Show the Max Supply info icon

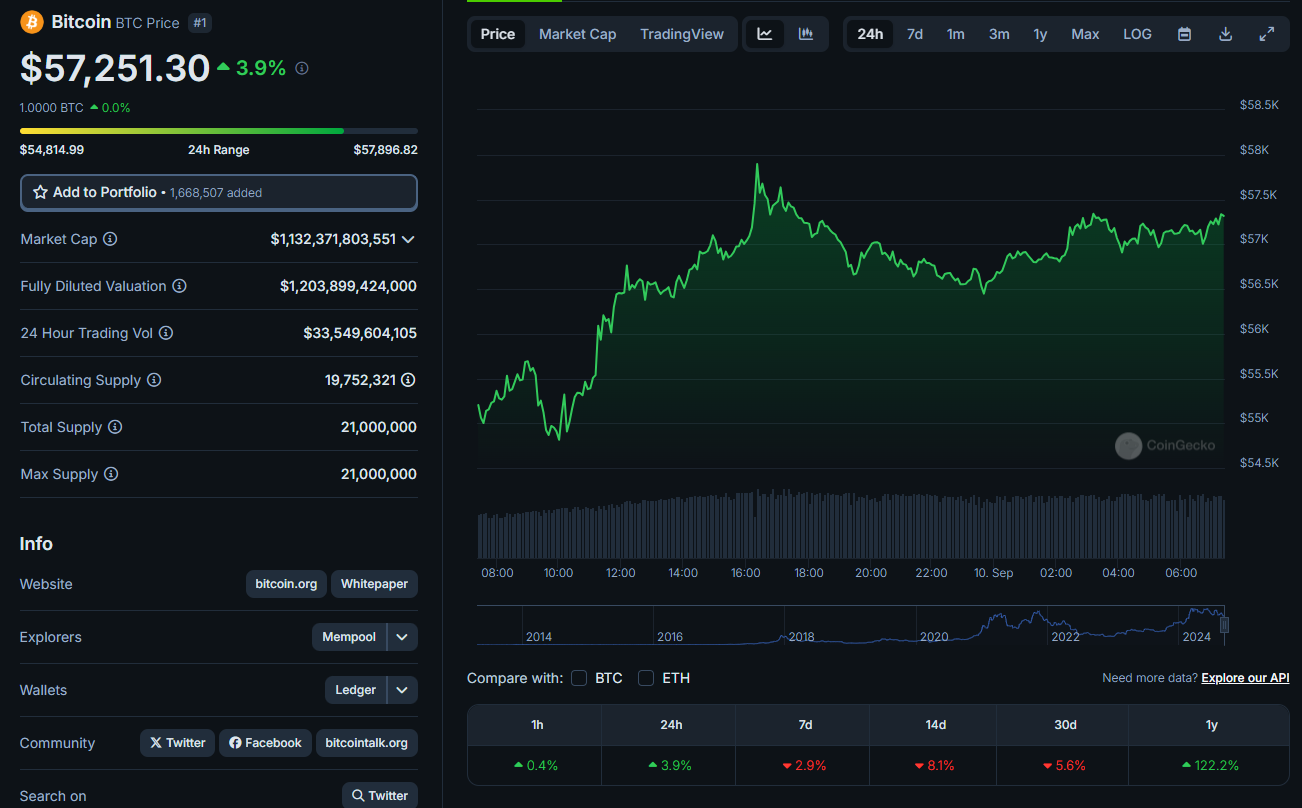point(111,474)
